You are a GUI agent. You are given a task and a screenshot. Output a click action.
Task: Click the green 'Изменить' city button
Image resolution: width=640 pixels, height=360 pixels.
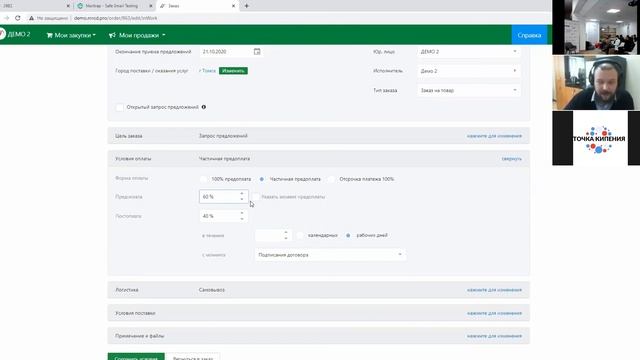click(x=233, y=71)
